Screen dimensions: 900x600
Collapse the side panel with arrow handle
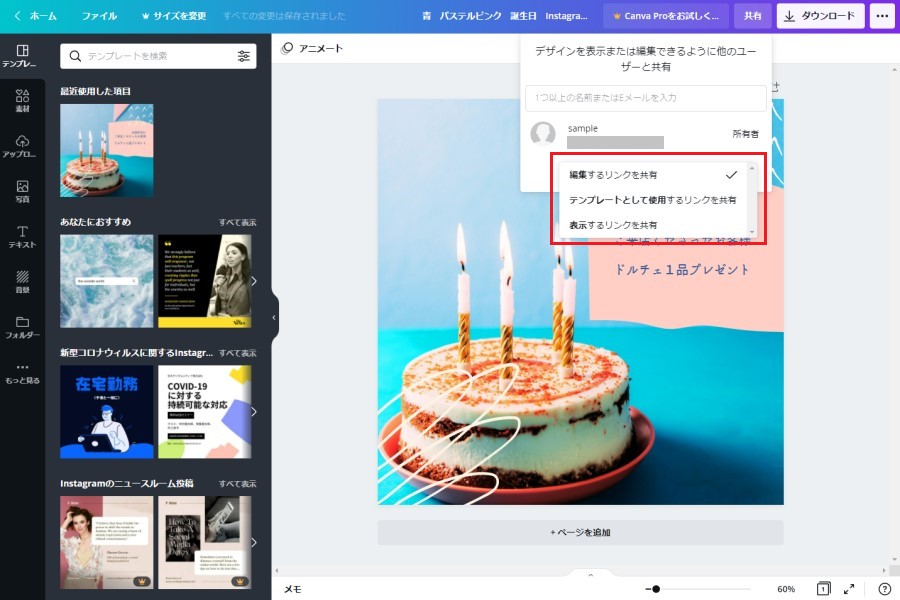coord(275,318)
